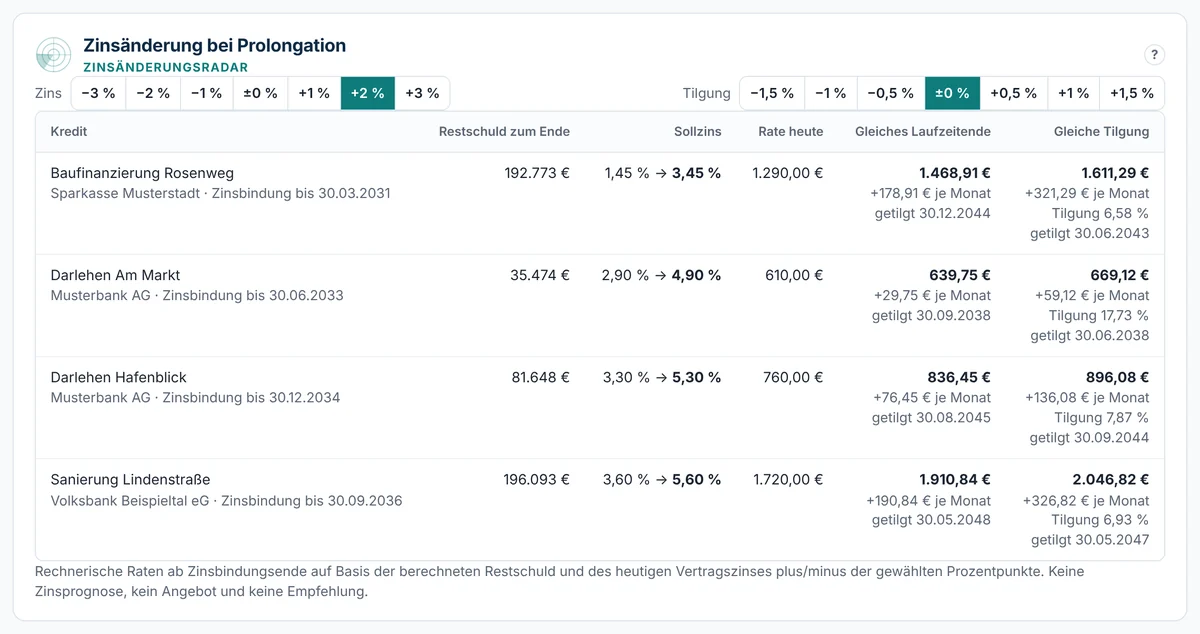Viewport: 1200px width, 634px height.
Task: Select Zins +1 % option
Action: [314, 93]
